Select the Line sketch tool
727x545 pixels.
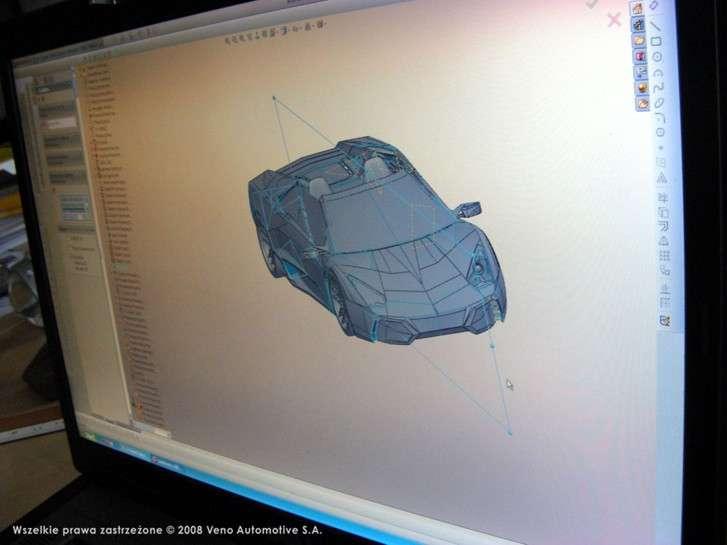656,24
